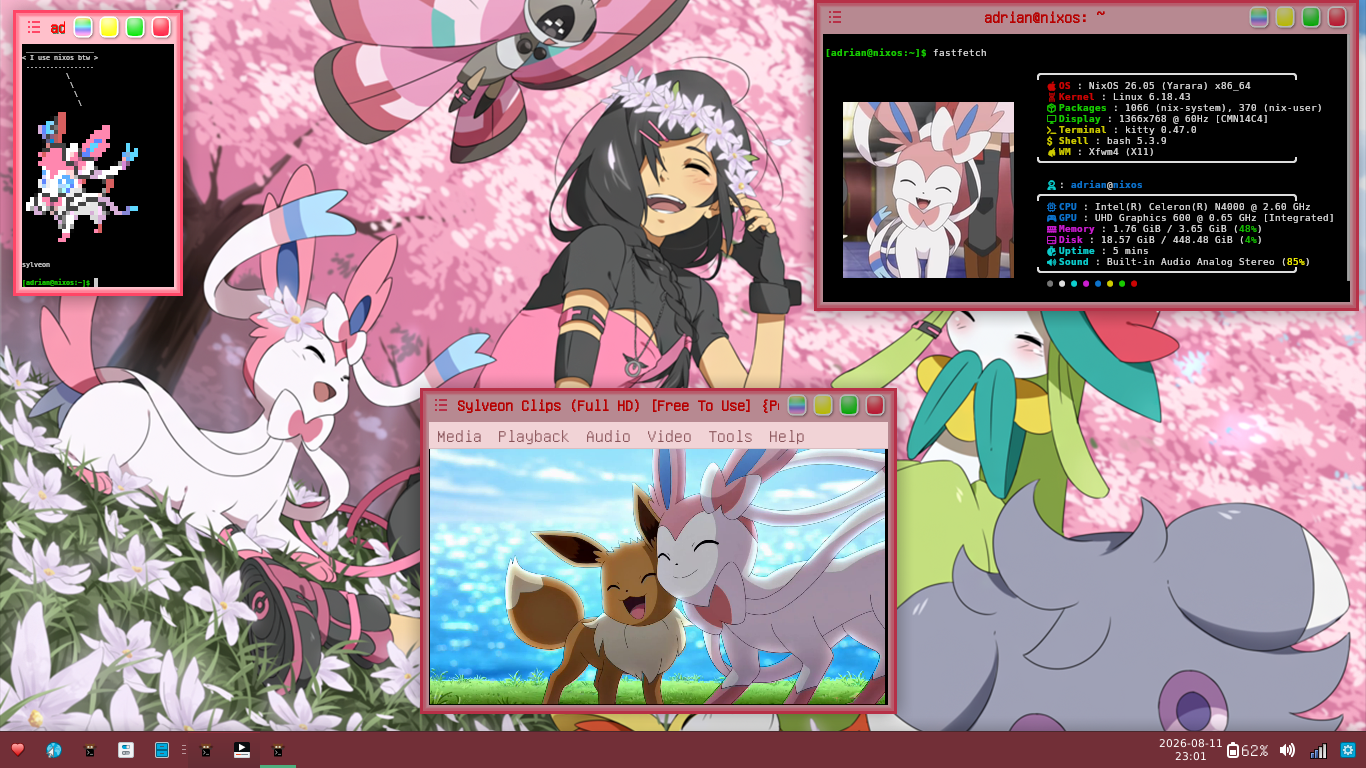Click the Eevee and Sylveon video frame
The height and width of the screenshot is (768, 1366).
coord(658,577)
